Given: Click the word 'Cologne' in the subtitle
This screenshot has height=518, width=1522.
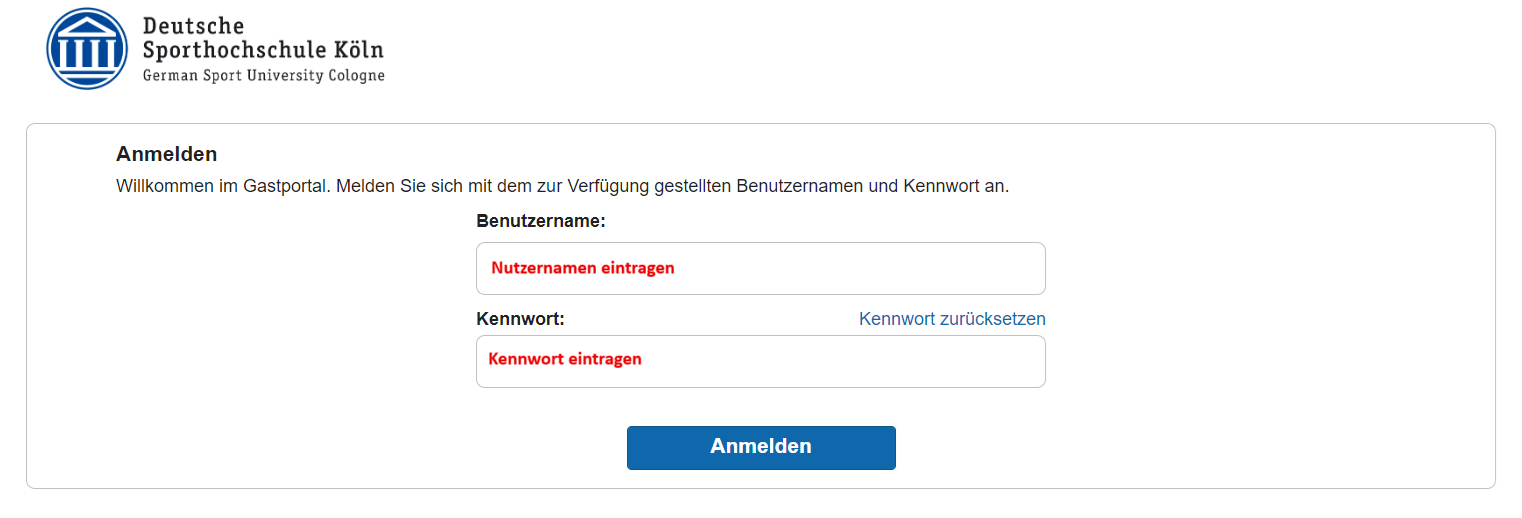Looking at the screenshot, I should 356,76.
